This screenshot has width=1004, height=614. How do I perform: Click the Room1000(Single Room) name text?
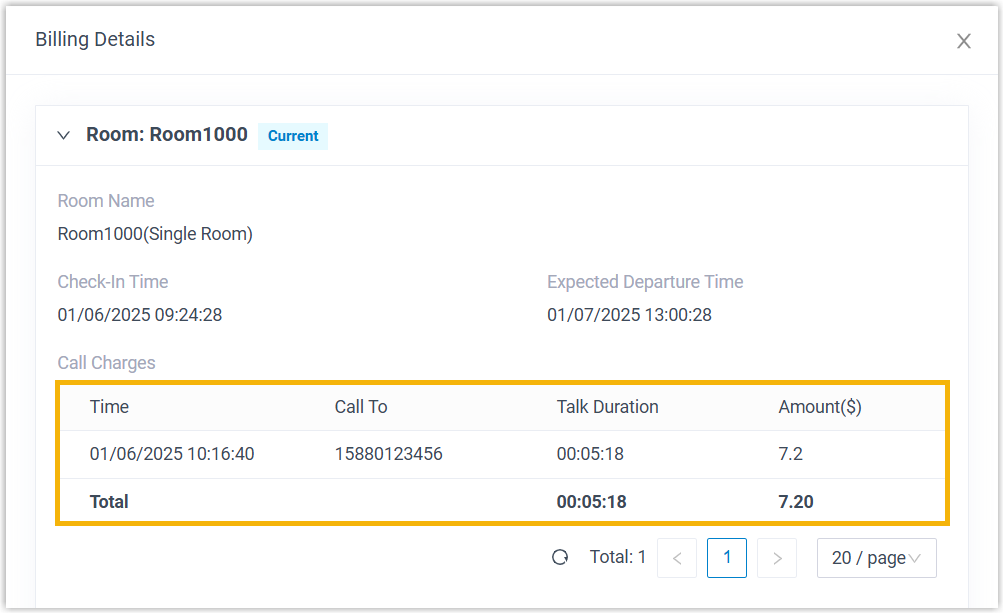pyautogui.click(x=155, y=234)
